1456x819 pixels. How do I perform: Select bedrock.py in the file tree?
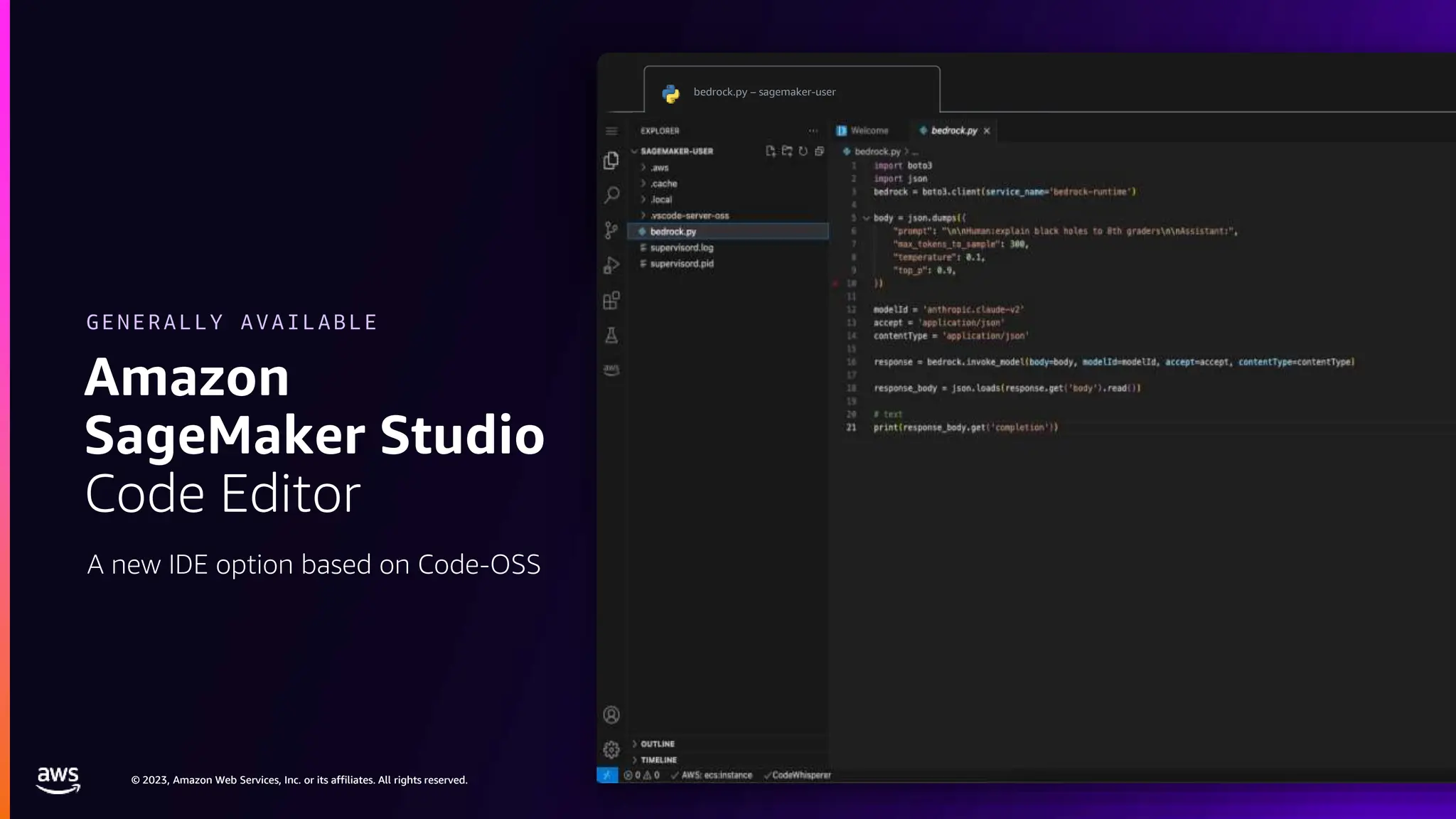coord(728,232)
